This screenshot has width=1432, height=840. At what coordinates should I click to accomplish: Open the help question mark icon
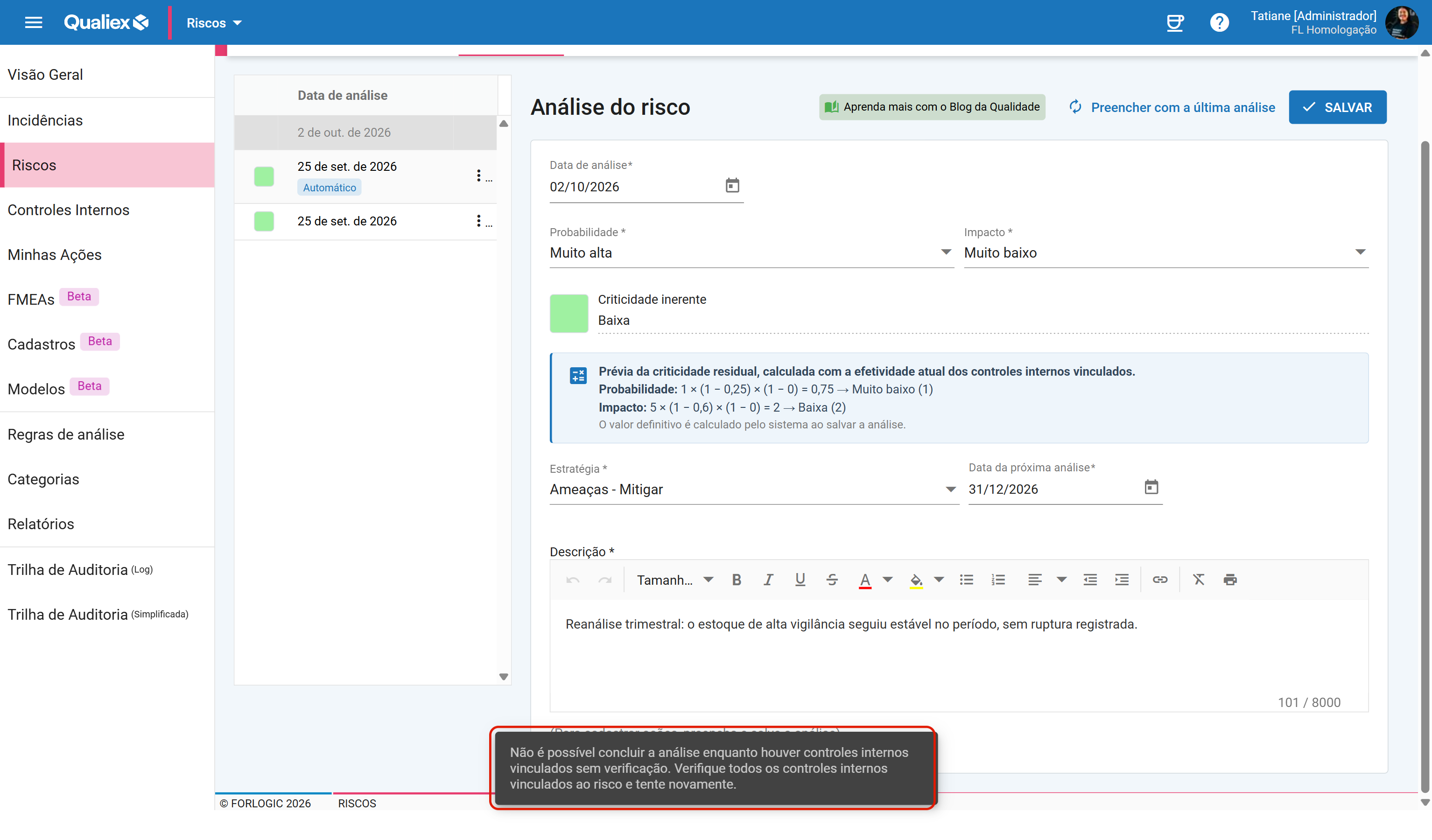[1219, 23]
